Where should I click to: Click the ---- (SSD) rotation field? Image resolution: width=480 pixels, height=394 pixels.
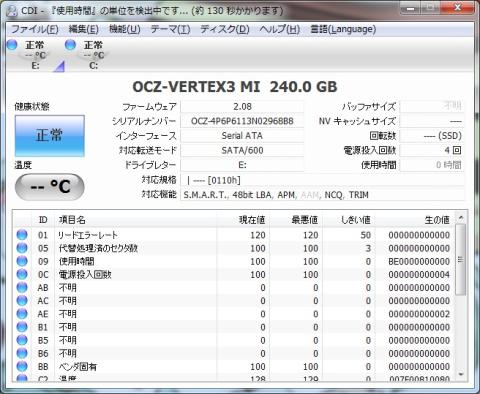432,136
